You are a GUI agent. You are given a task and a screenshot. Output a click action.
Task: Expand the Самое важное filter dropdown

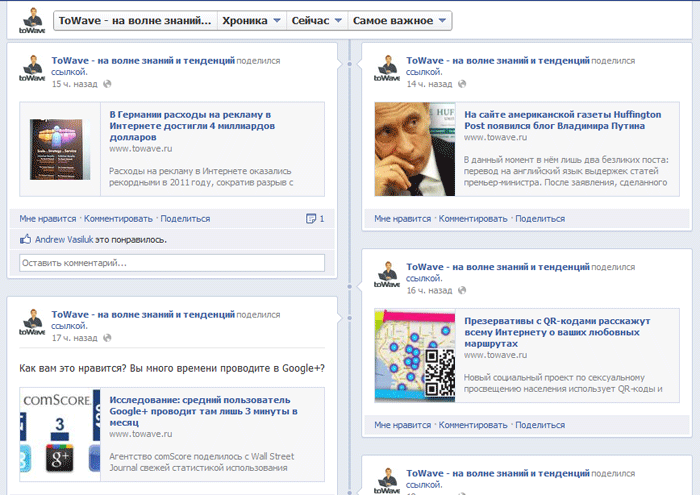pos(400,21)
